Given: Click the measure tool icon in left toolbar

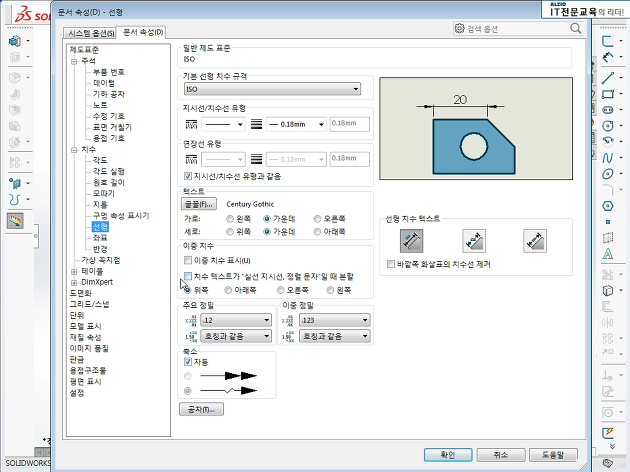Looking at the screenshot, I should pyautogui.click(x=15, y=221).
